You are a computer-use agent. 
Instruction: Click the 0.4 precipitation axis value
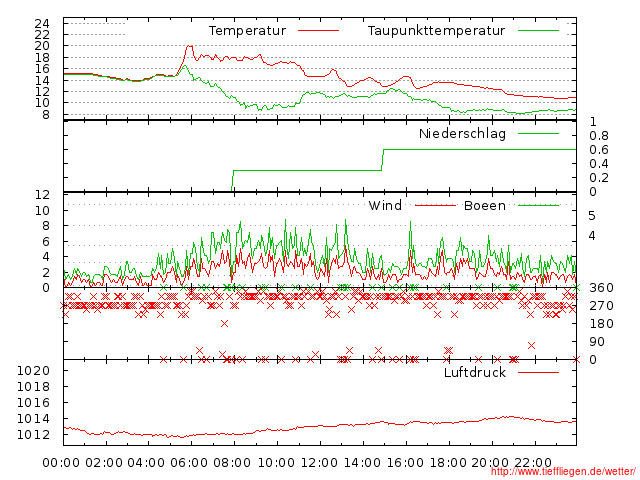point(599,164)
